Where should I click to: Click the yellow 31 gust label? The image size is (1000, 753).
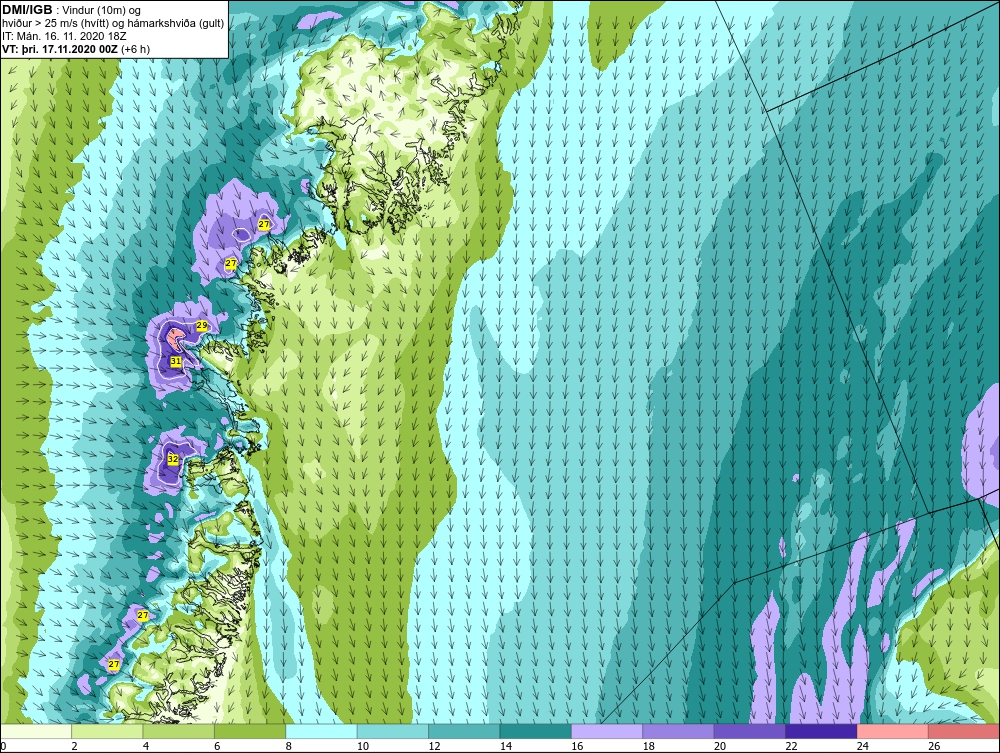(x=175, y=361)
